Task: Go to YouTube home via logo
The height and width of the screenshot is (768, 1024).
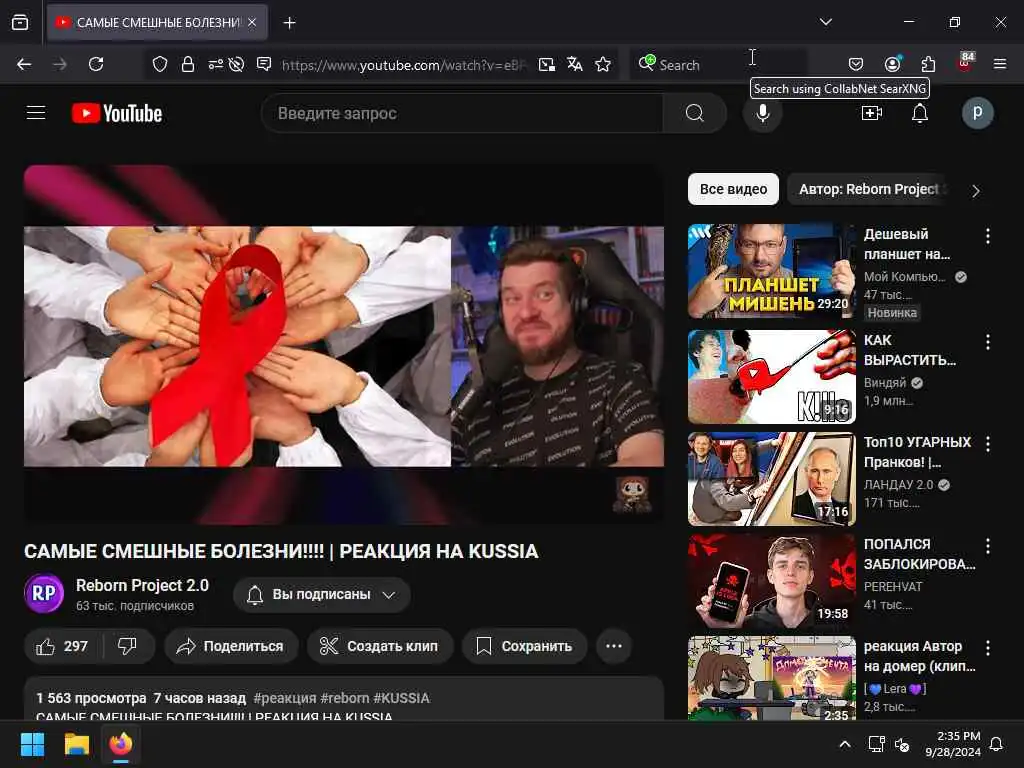Action: [x=117, y=113]
